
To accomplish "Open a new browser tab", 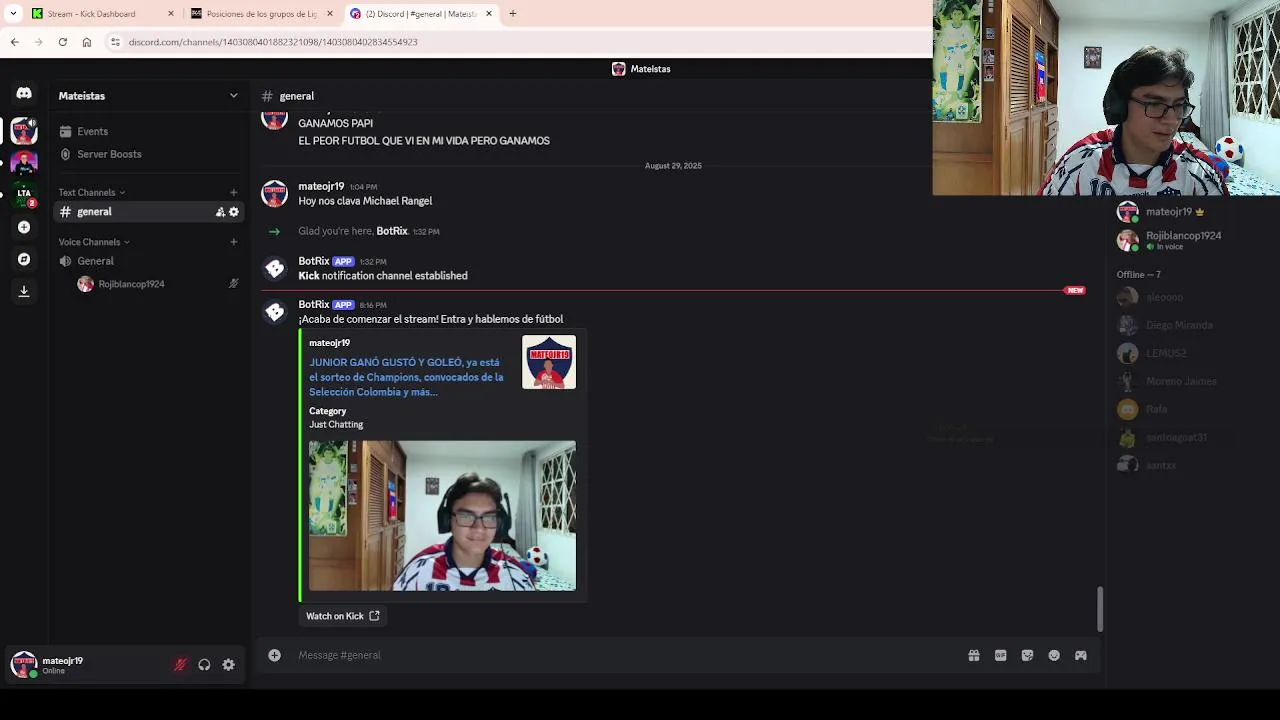I will [513, 14].
